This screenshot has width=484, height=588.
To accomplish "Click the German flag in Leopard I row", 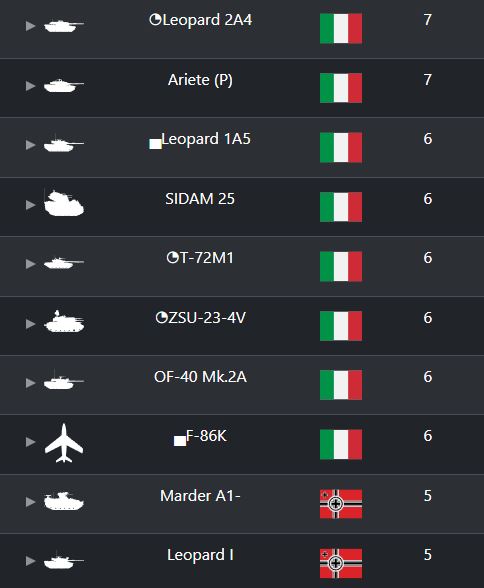I will (341, 564).
